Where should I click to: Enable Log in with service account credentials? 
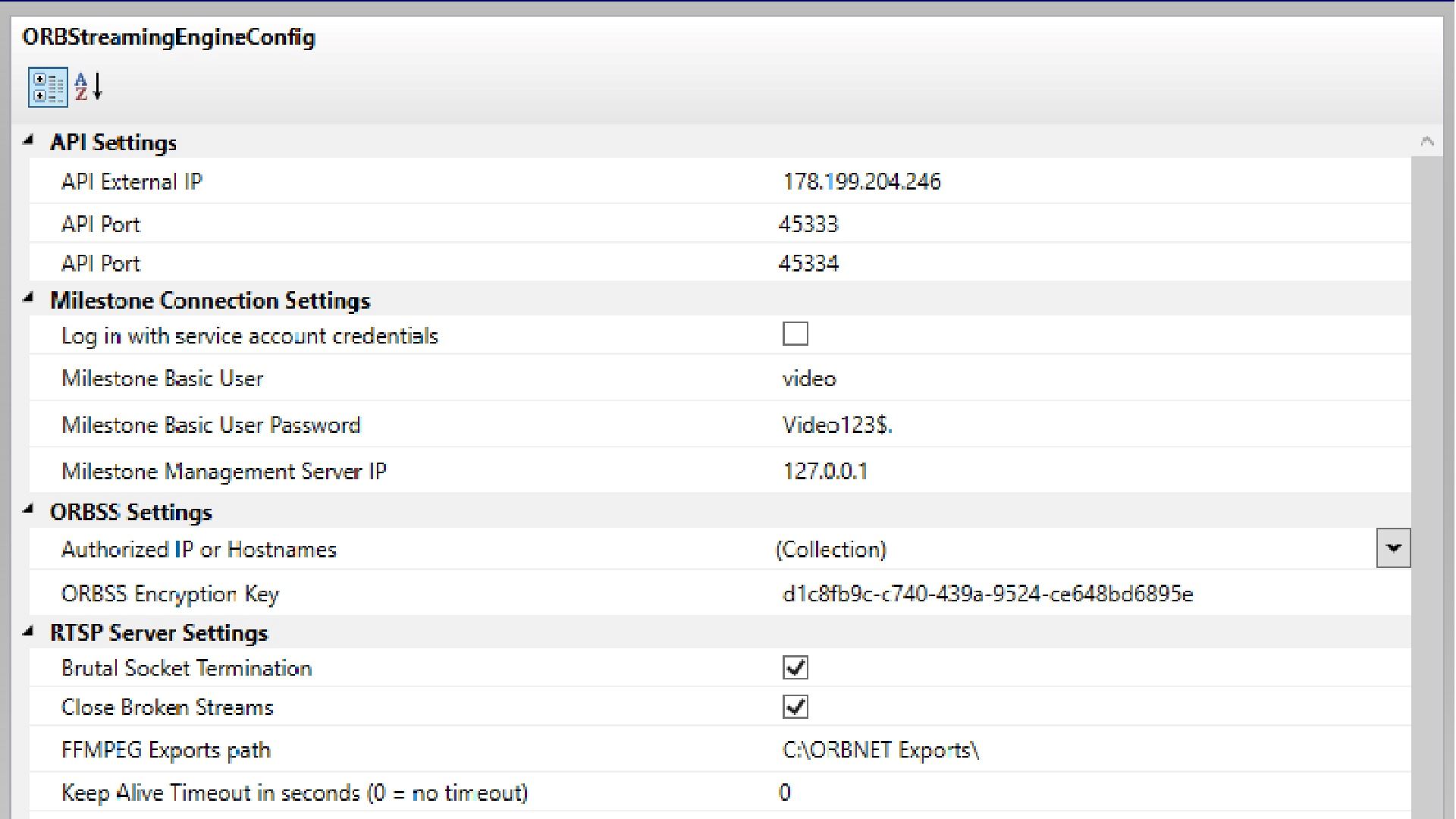click(795, 334)
